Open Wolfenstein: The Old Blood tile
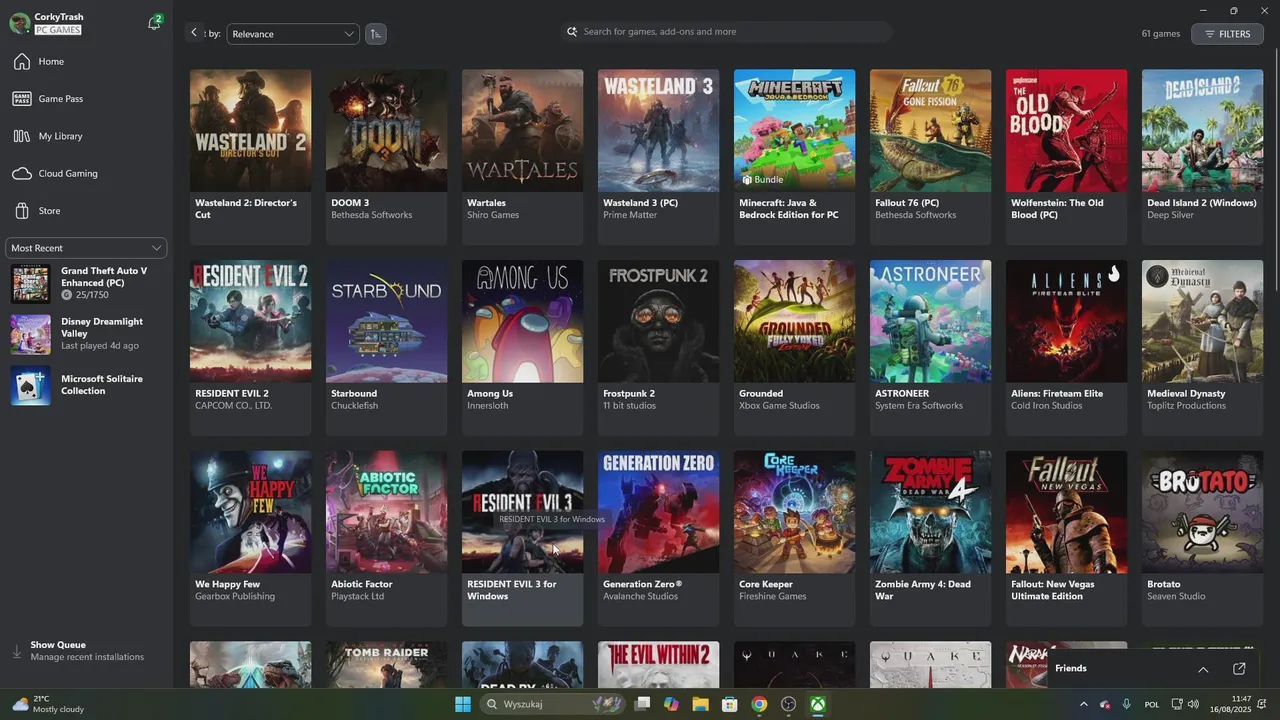This screenshot has width=1280, height=720. click(1066, 157)
